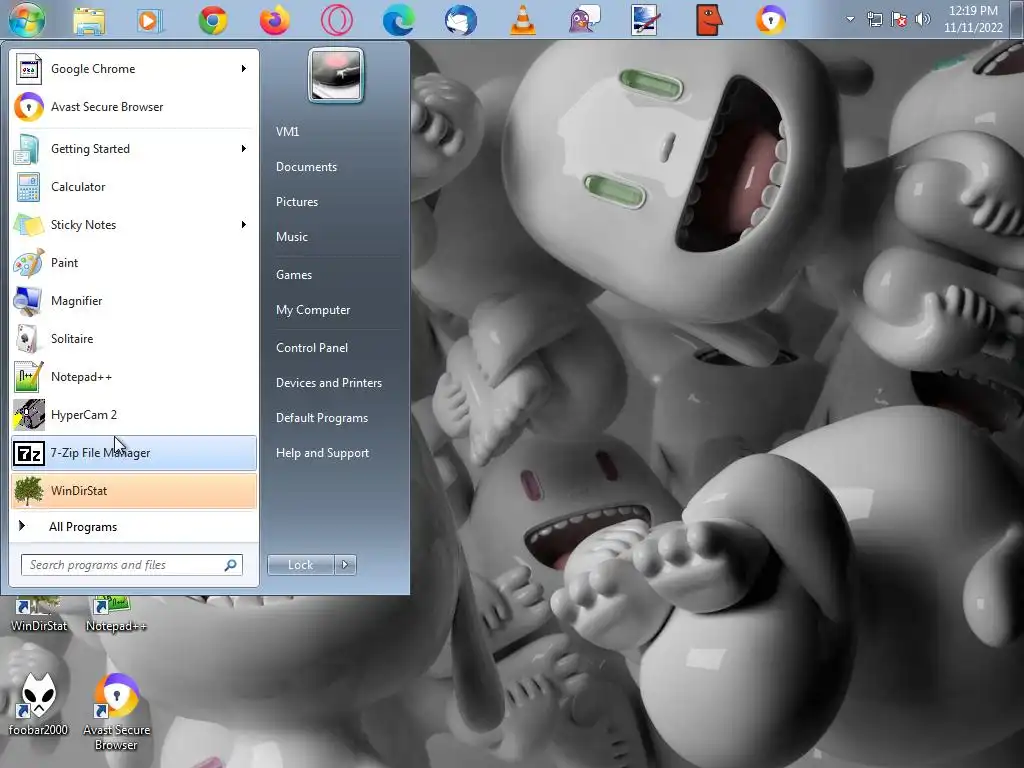Open Windows Explorer from the taskbar

[89, 21]
